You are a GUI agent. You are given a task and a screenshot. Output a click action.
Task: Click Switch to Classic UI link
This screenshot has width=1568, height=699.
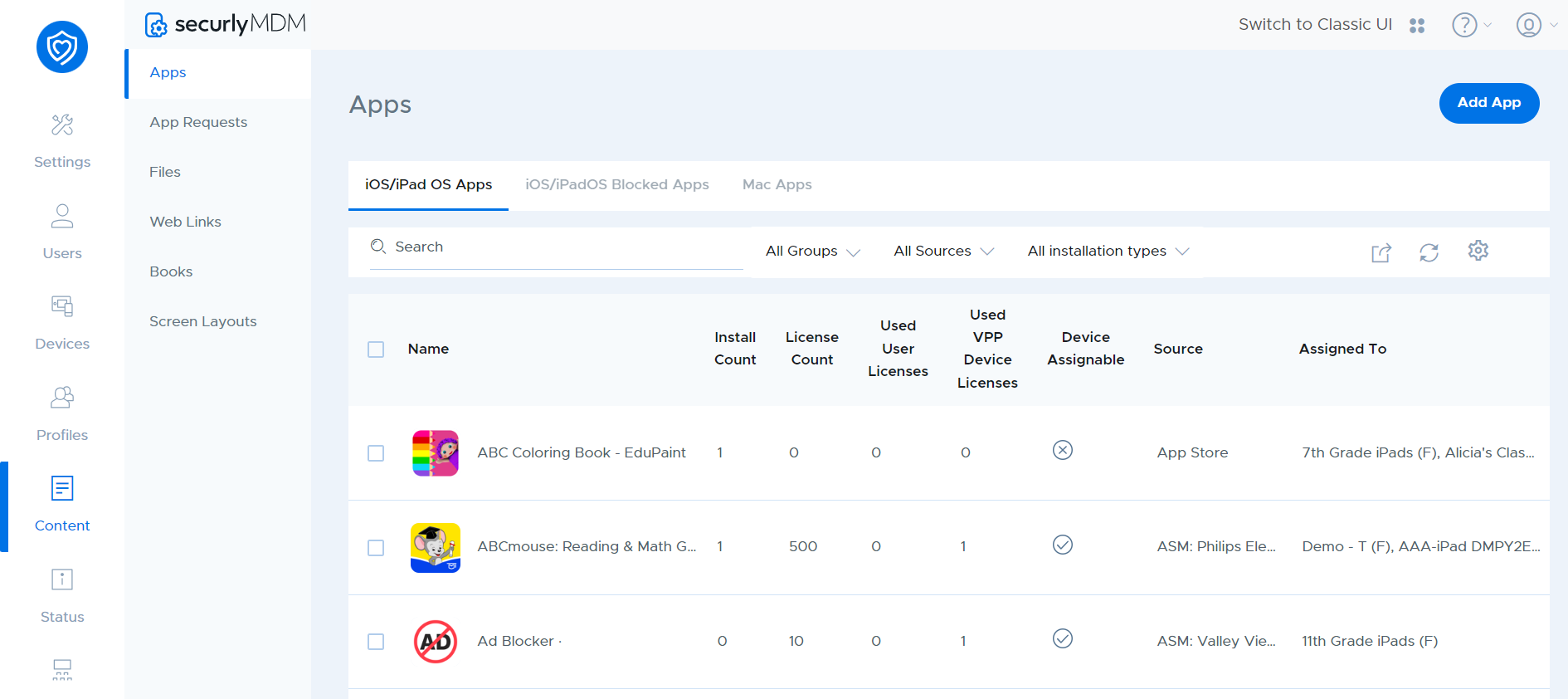[x=1315, y=25]
